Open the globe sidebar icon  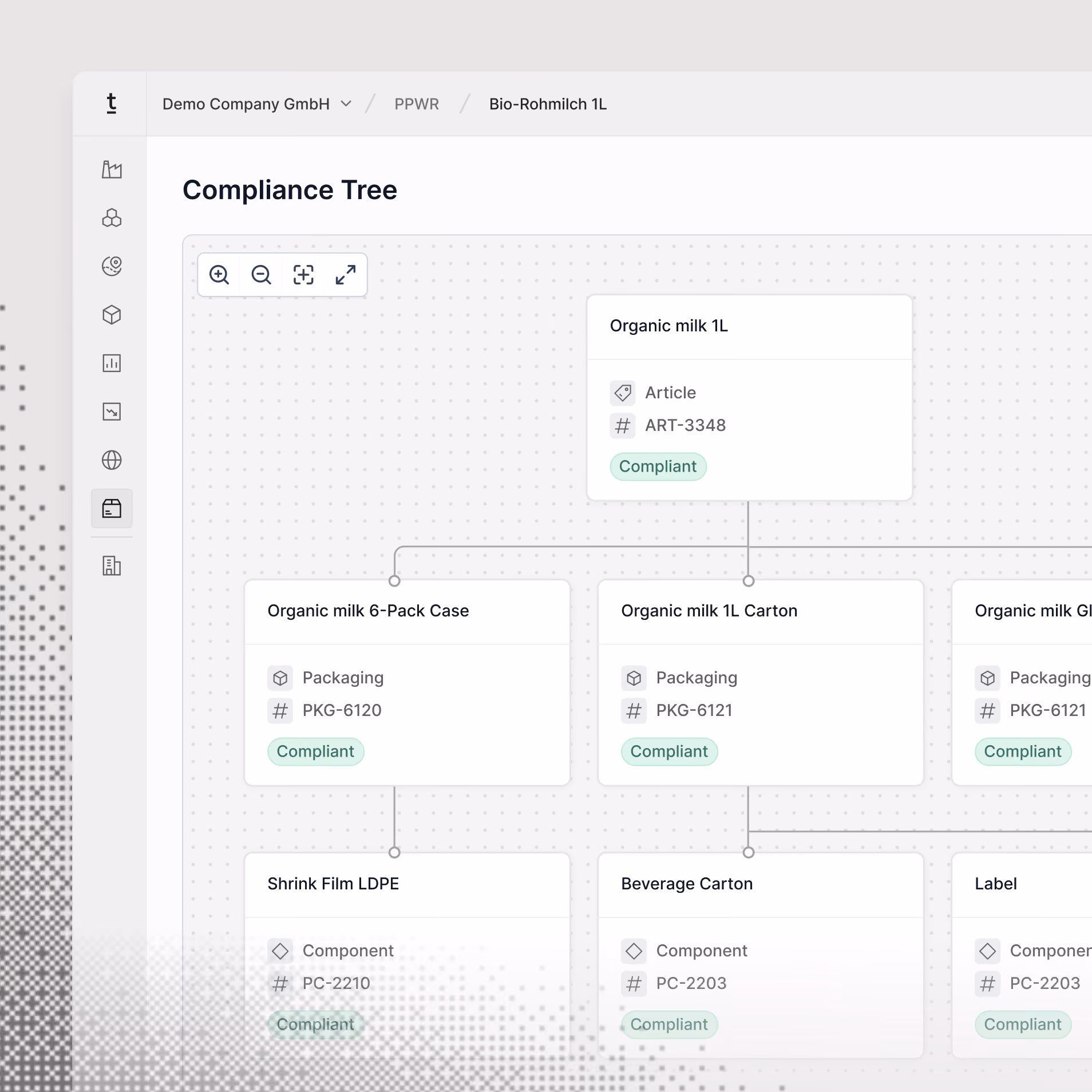pyautogui.click(x=112, y=460)
